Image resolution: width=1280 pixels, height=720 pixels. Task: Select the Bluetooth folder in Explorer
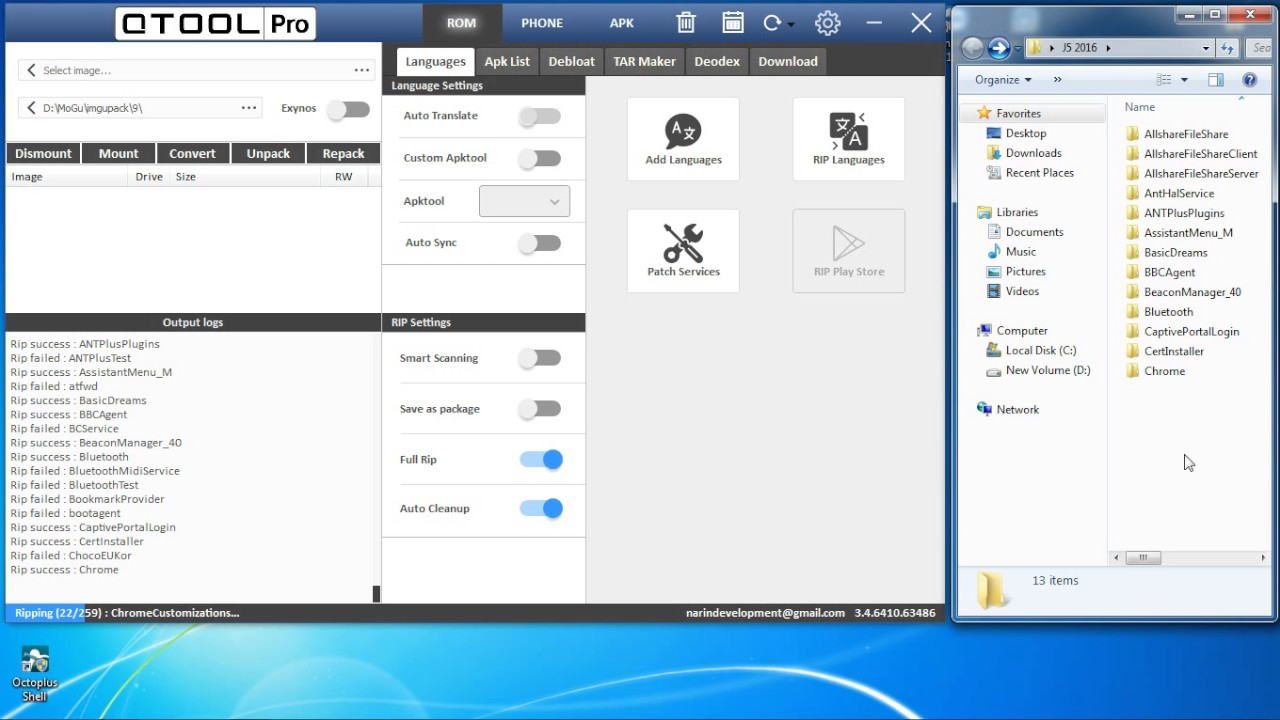[x=1168, y=312]
